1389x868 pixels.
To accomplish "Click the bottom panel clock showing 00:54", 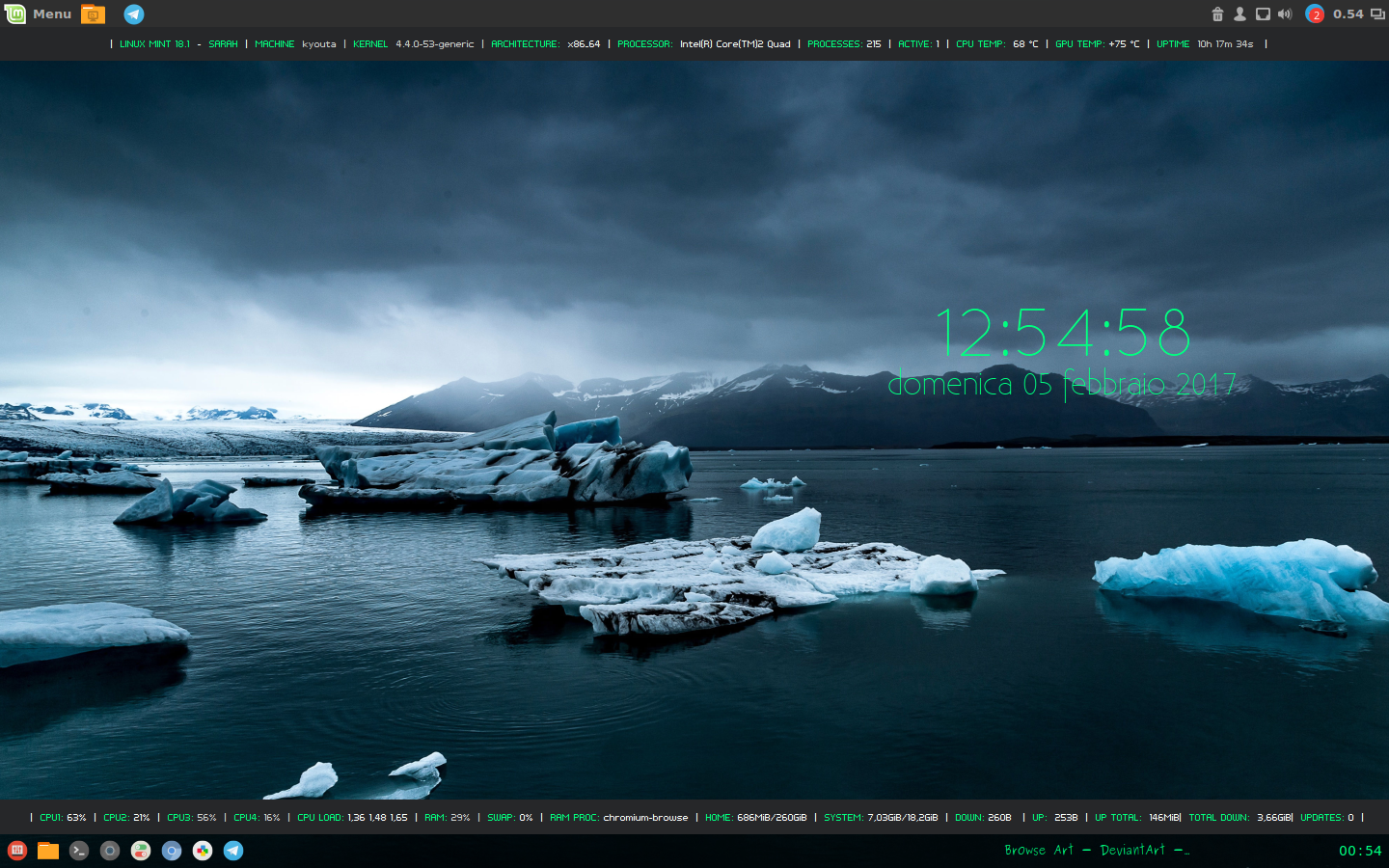I will [x=1360, y=851].
